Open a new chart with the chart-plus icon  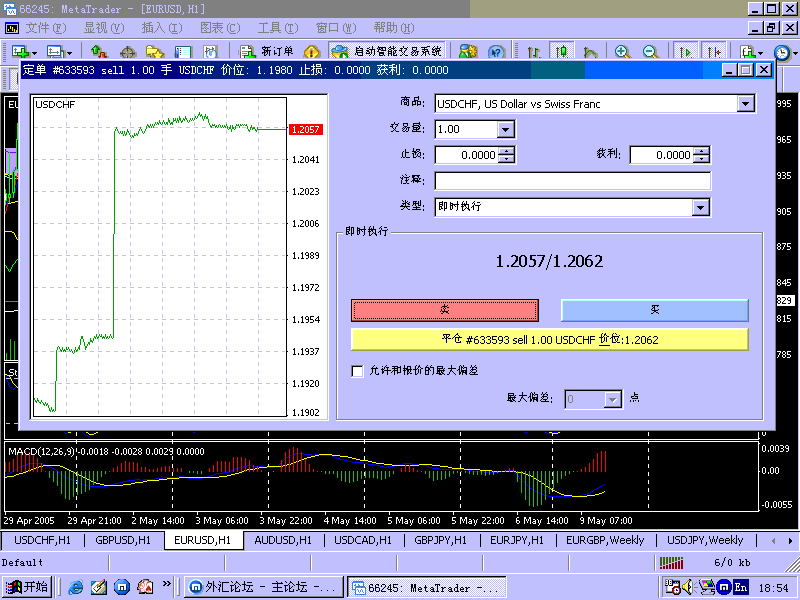pyautogui.click(x=21, y=51)
